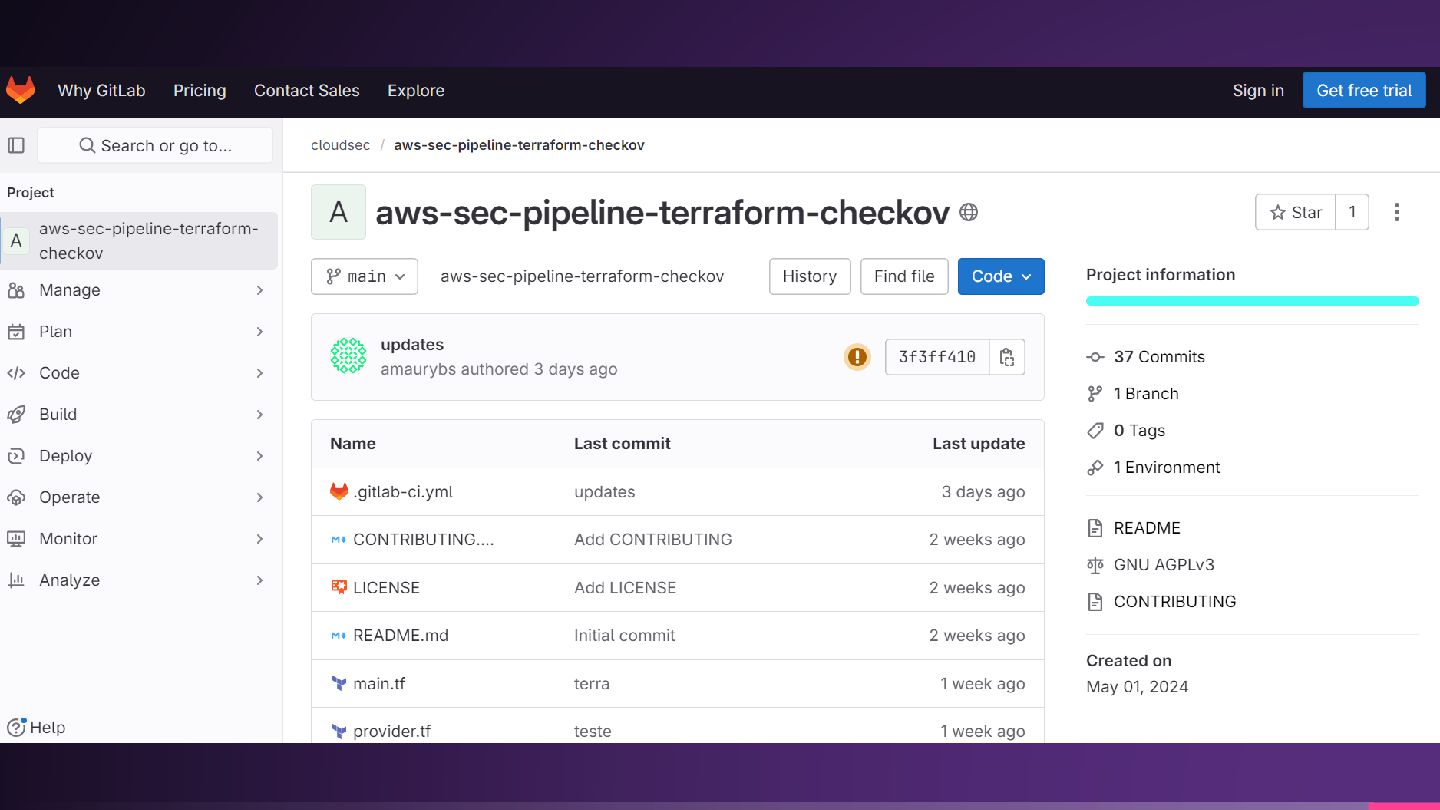The height and width of the screenshot is (810, 1440).
Task: Click the project avatar letter A in header
Action: click(x=339, y=212)
